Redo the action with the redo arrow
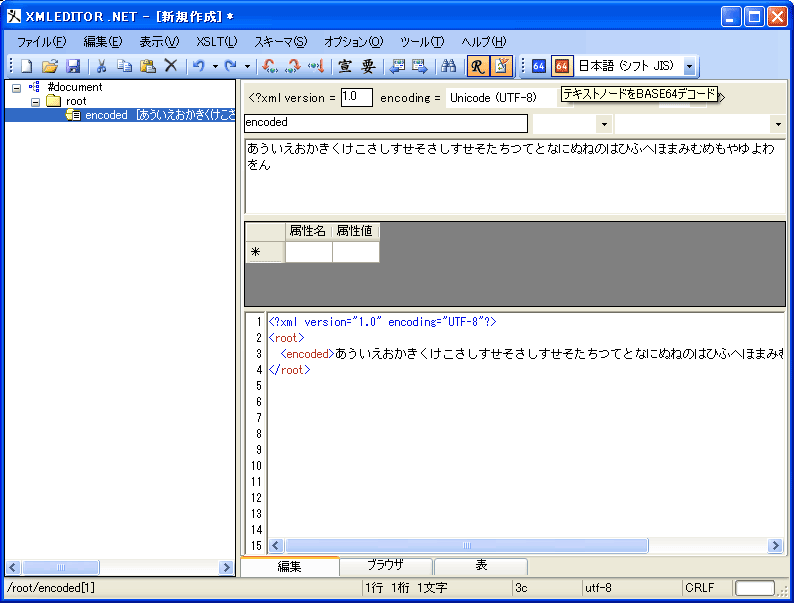Image resolution: width=794 pixels, height=603 pixels. [x=231, y=66]
